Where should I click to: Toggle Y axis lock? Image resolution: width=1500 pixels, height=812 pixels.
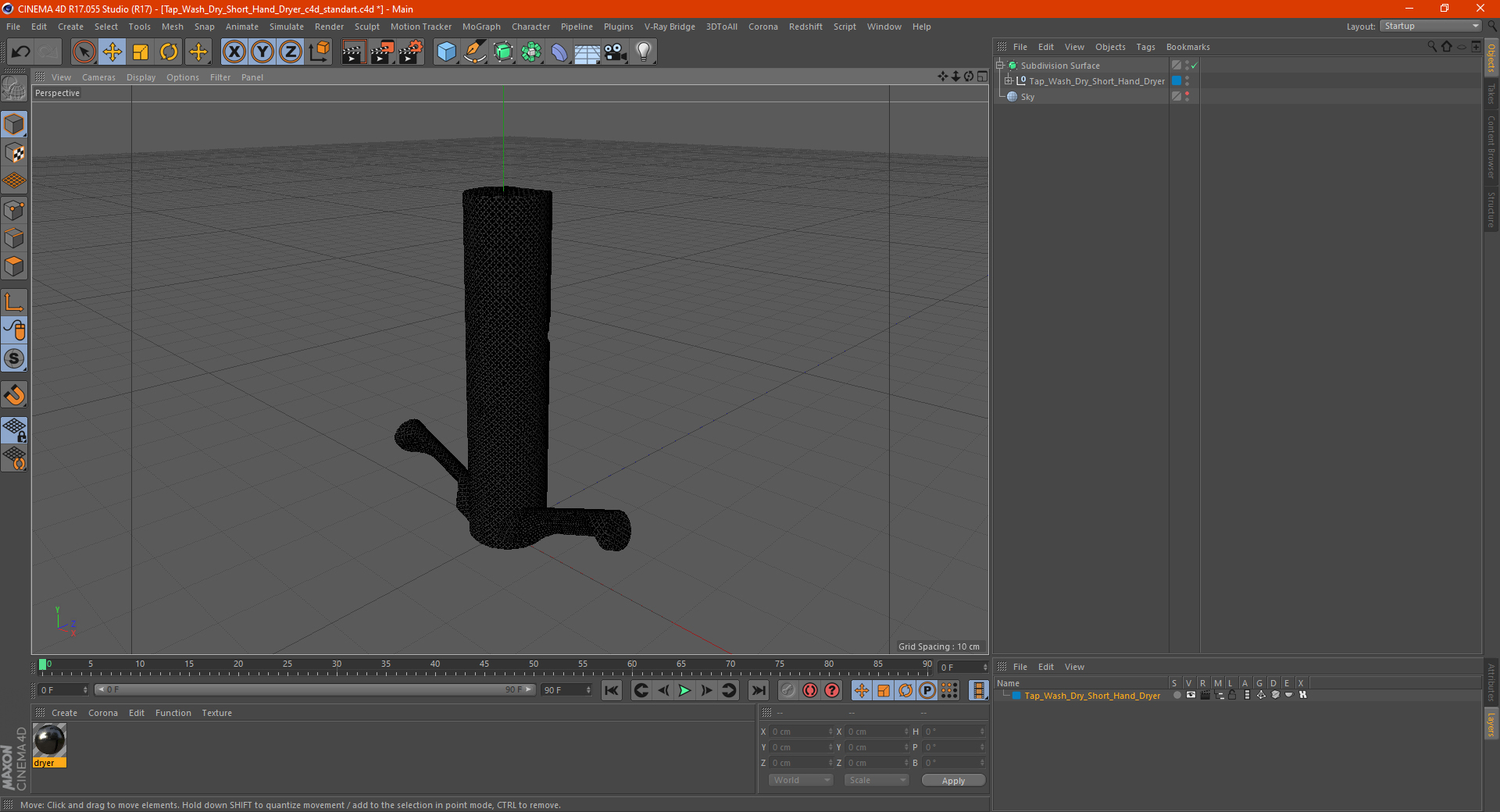(x=262, y=52)
